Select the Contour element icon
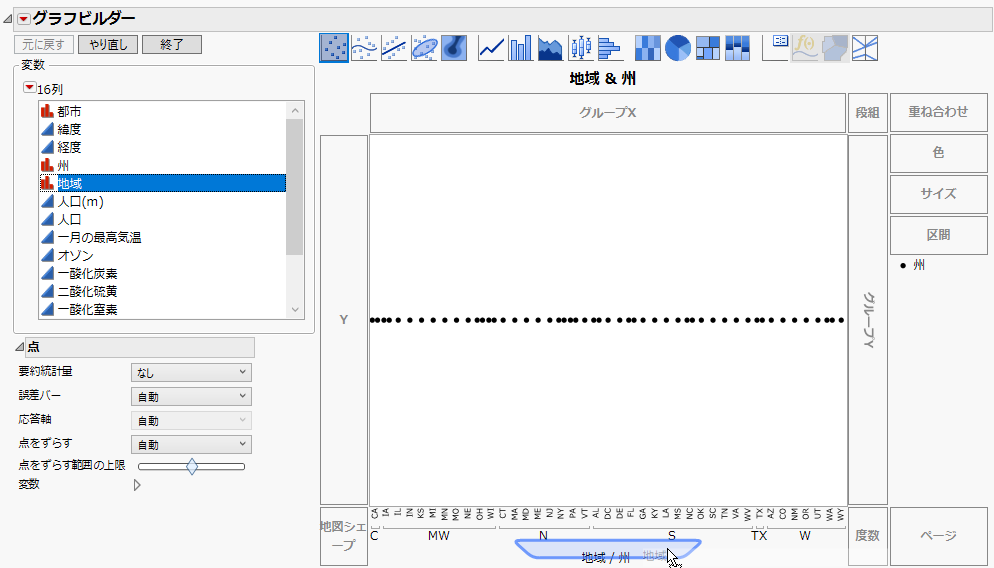This screenshot has height=568, width=994. tap(454, 48)
